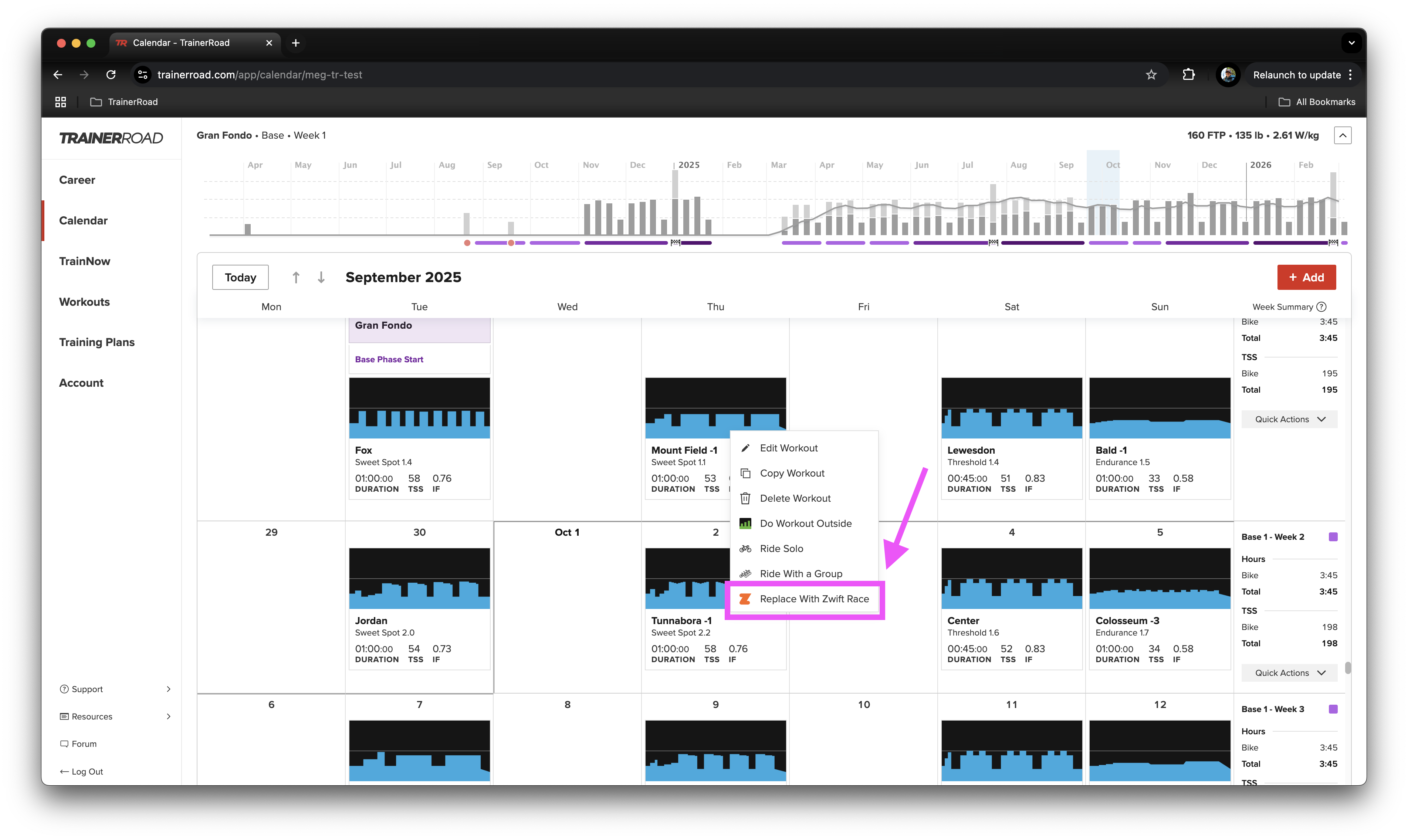Click Log Out
Viewport: 1408px width, 840px height.
point(81,772)
